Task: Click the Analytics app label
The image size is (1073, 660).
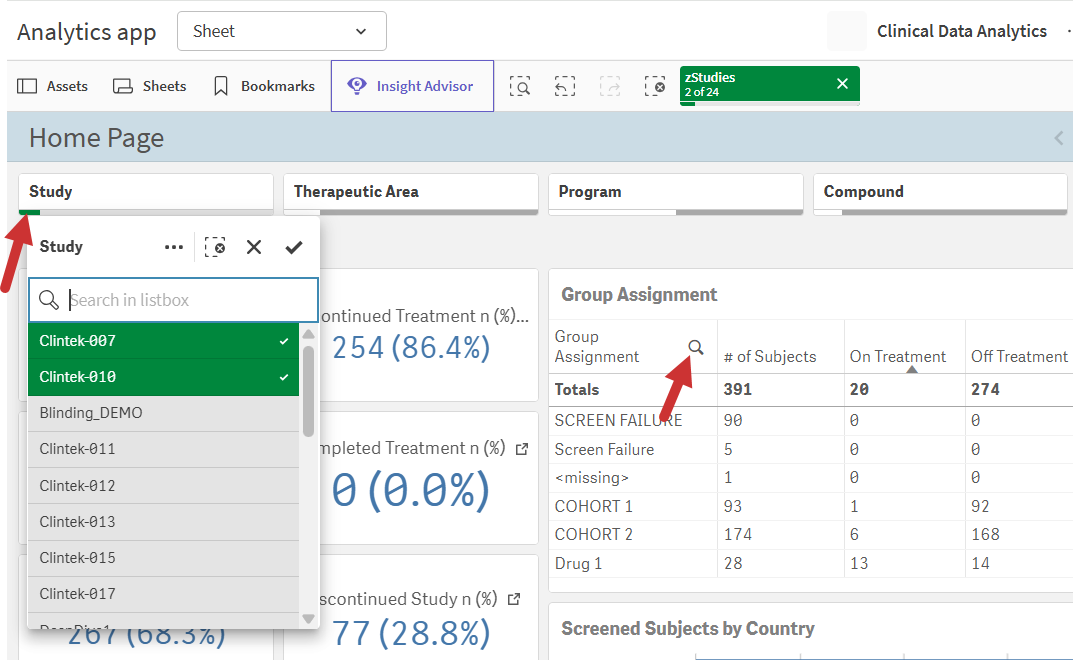Action: point(87,32)
